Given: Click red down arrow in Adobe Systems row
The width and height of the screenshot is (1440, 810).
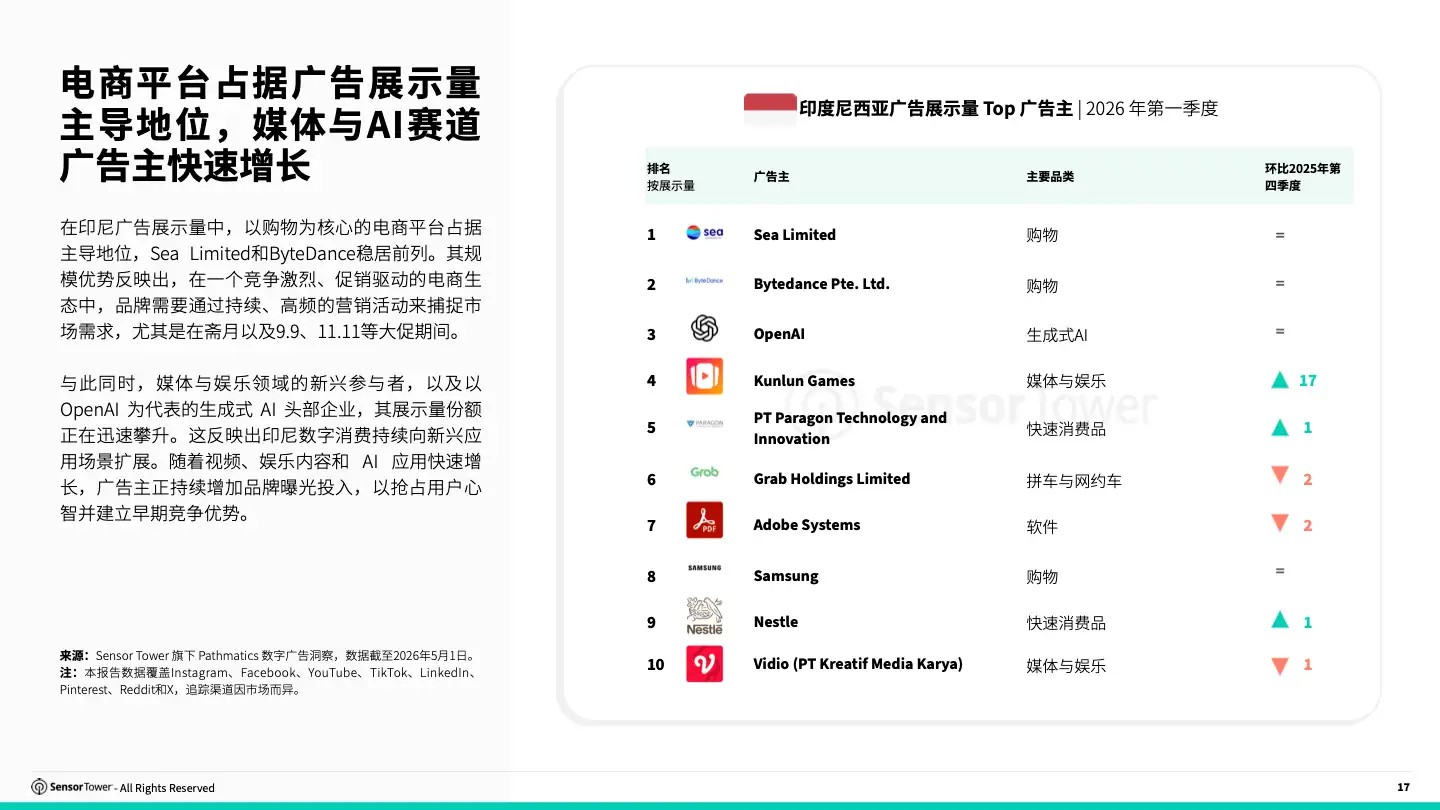Looking at the screenshot, I should click(1279, 523).
